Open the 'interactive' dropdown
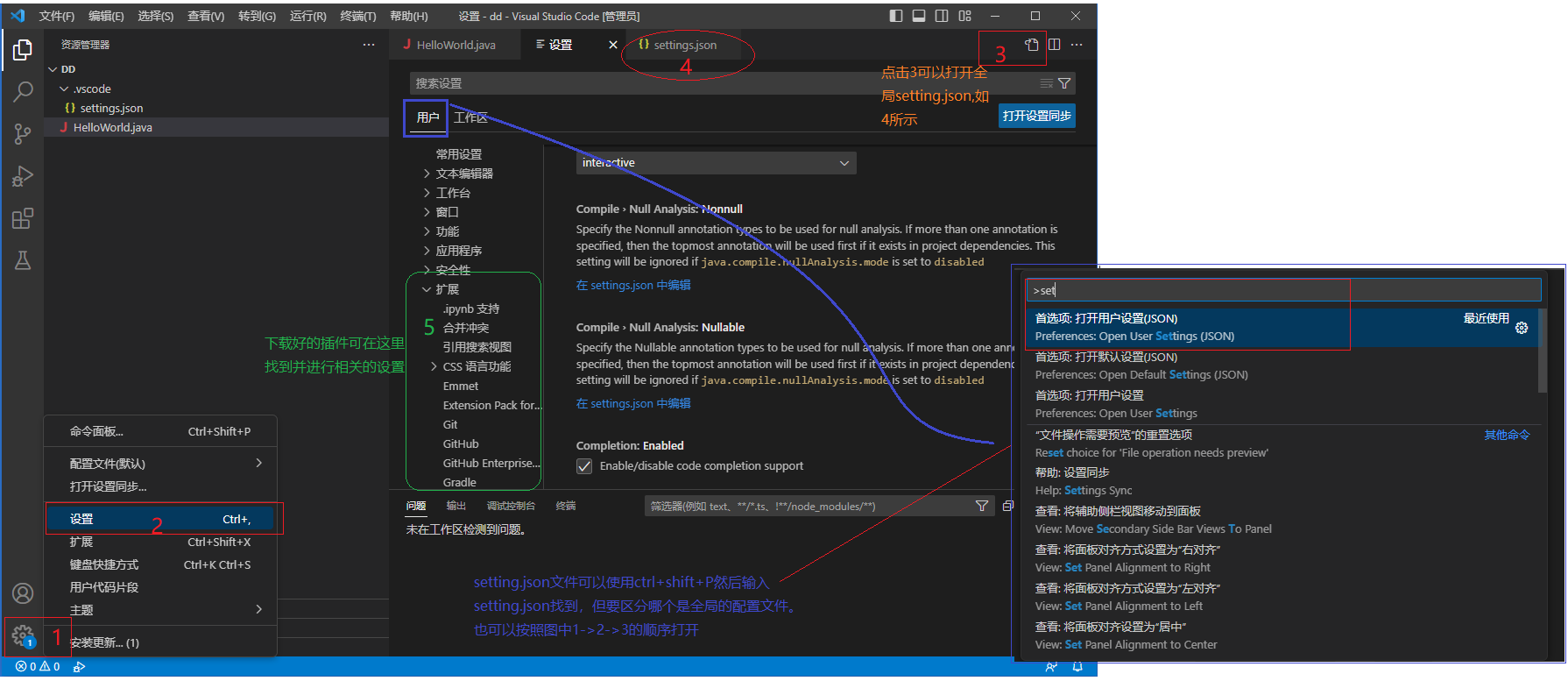This screenshot has height=681, width=1568. (x=717, y=163)
